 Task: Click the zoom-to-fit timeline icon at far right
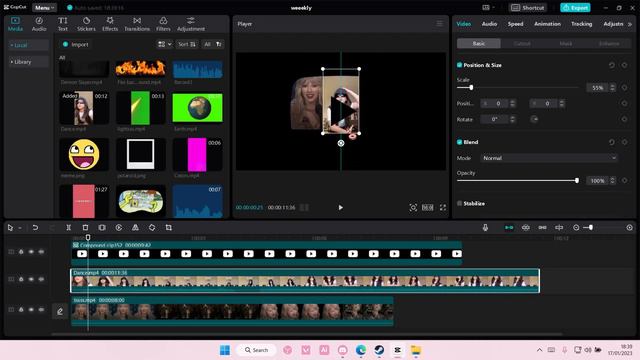[x=629, y=227]
